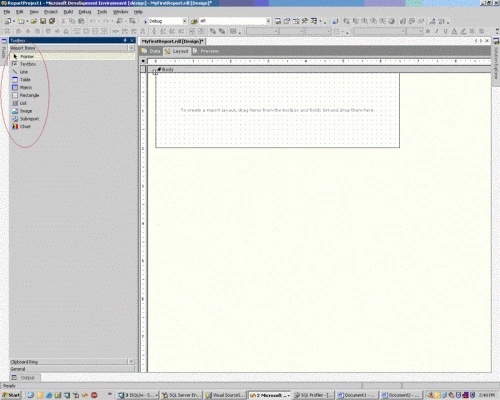Open the Debug configuration dropdown

(184, 21)
